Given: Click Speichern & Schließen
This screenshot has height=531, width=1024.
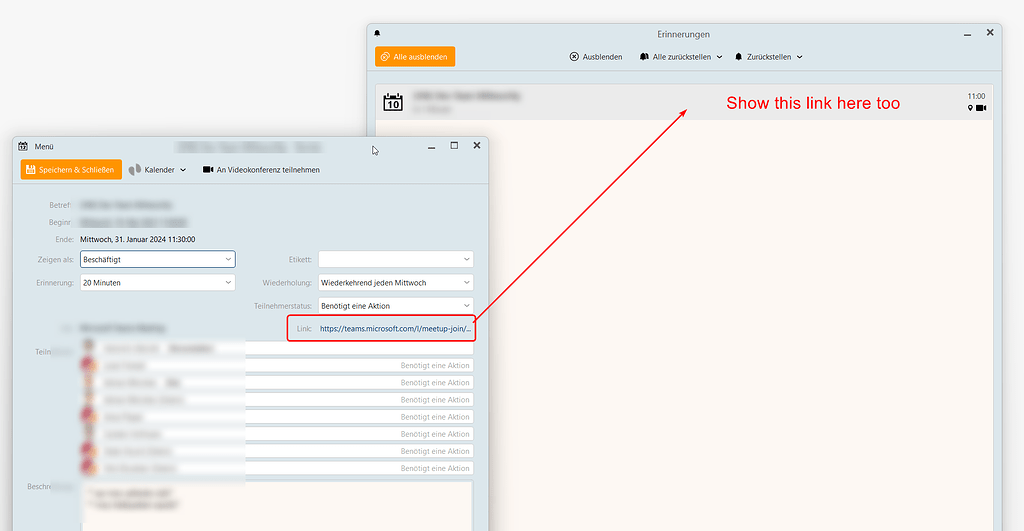Looking at the screenshot, I should 71,170.
